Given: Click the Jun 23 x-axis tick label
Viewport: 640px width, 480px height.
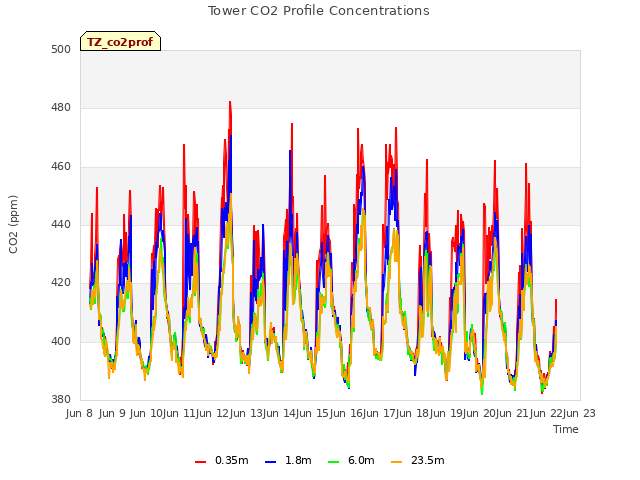Looking at the screenshot, I should click(x=580, y=413).
